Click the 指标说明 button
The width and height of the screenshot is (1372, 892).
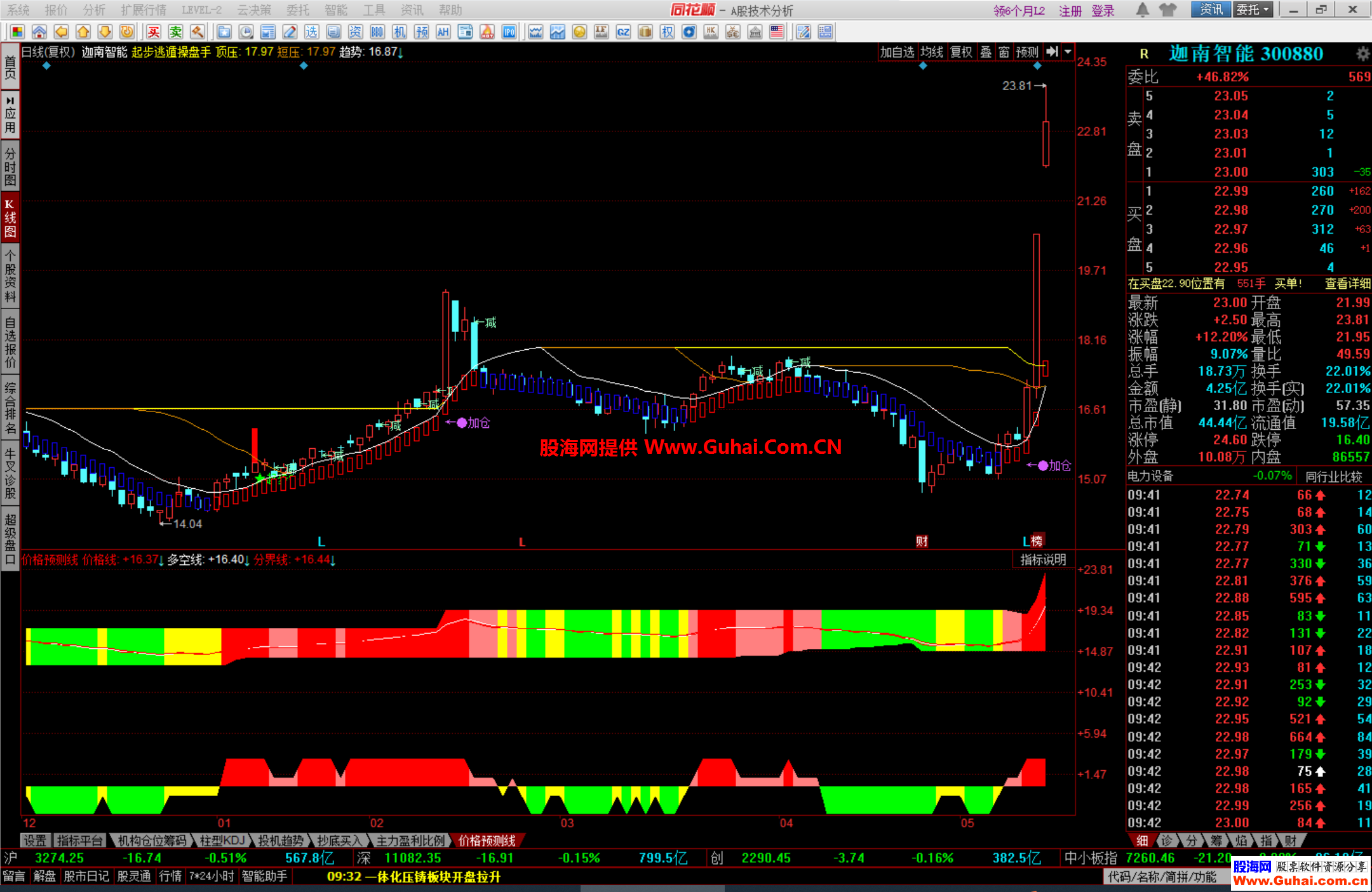coord(1043,559)
